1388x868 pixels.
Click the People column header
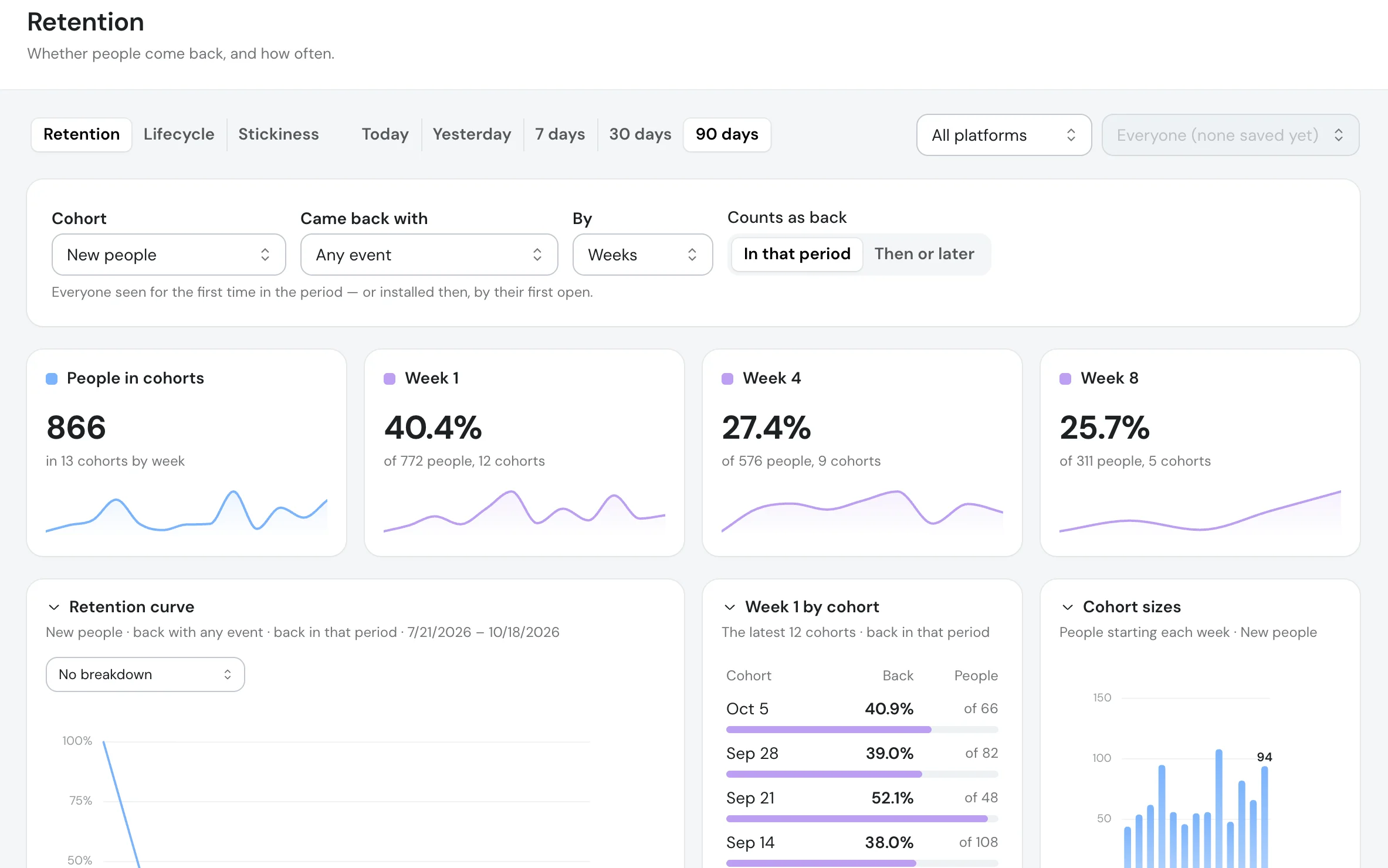click(x=976, y=676)
